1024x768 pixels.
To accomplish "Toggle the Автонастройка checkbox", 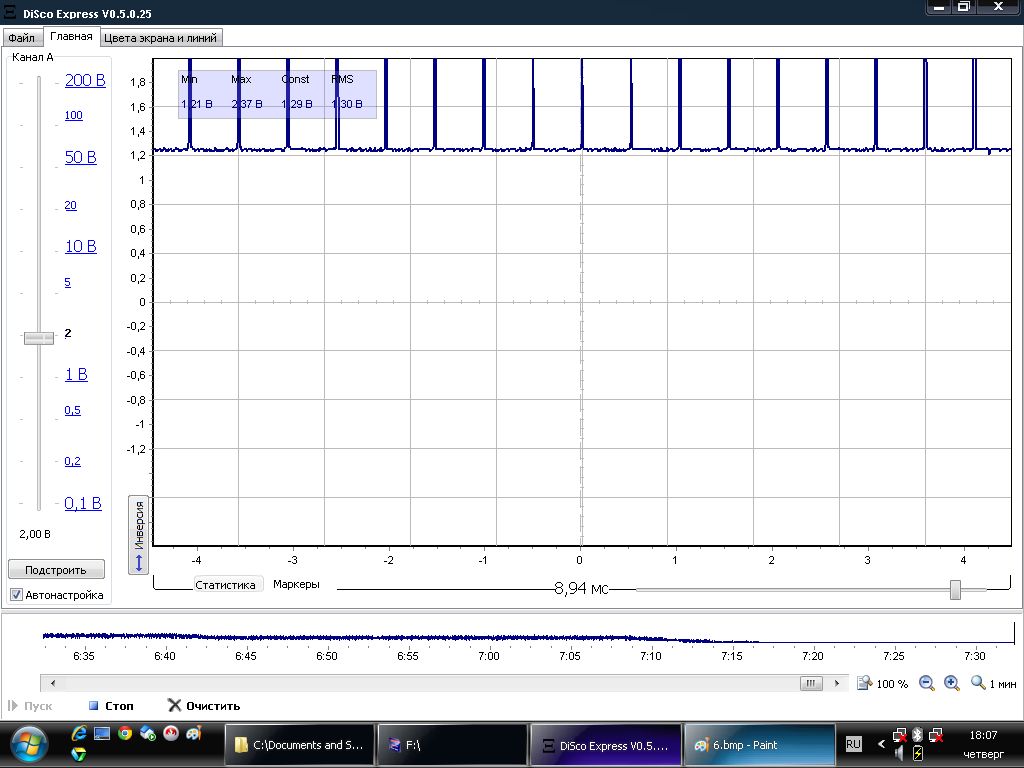I will click(x=16, y=595).
